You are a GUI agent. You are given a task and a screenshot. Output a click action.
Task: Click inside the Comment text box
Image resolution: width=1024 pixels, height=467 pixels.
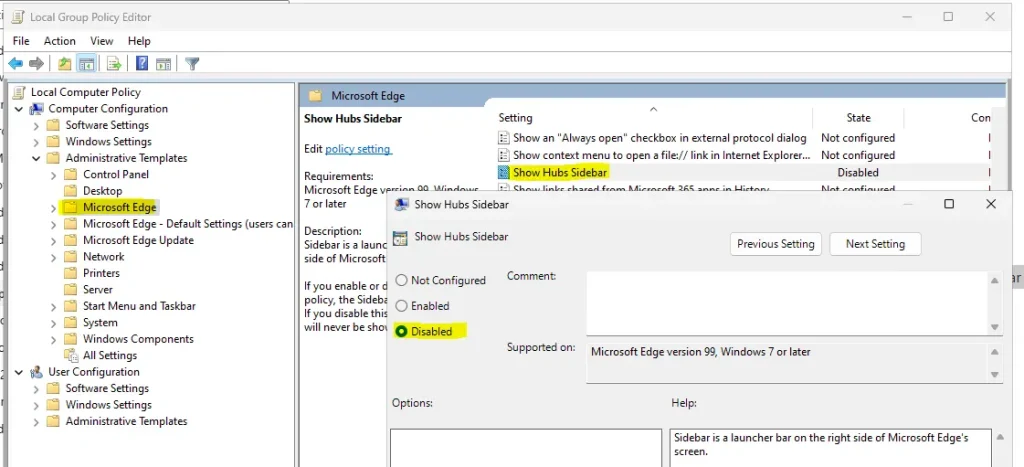coord(786,302)
